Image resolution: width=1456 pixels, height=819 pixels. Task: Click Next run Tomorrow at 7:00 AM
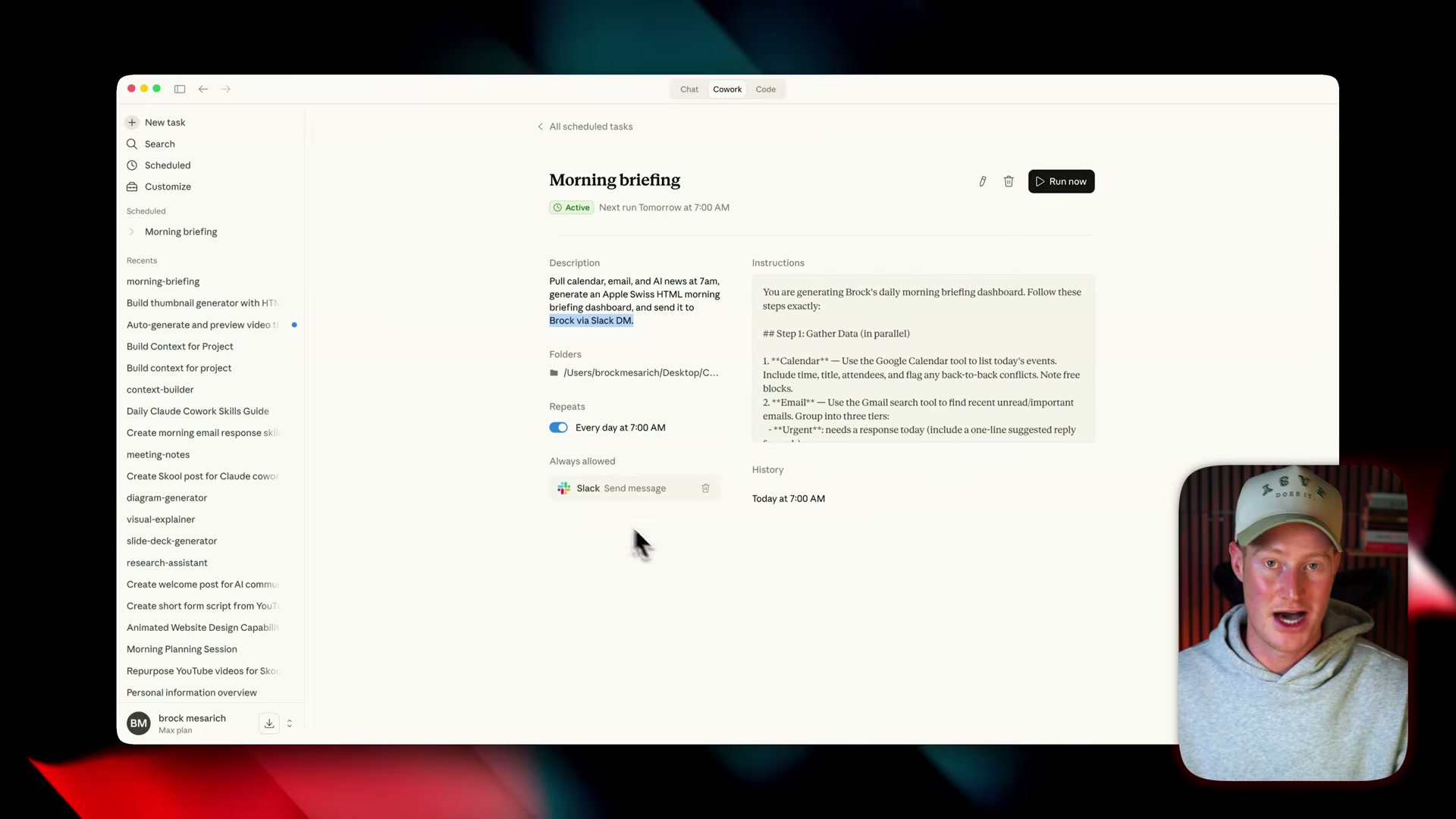click(x=664, y=208)
